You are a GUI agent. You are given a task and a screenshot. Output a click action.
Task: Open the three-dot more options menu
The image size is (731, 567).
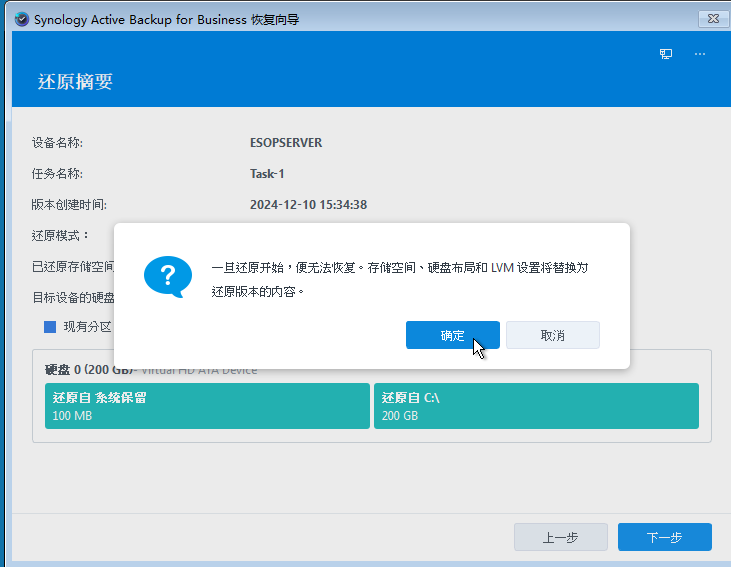pyautogui.click(x=700, y=54)
